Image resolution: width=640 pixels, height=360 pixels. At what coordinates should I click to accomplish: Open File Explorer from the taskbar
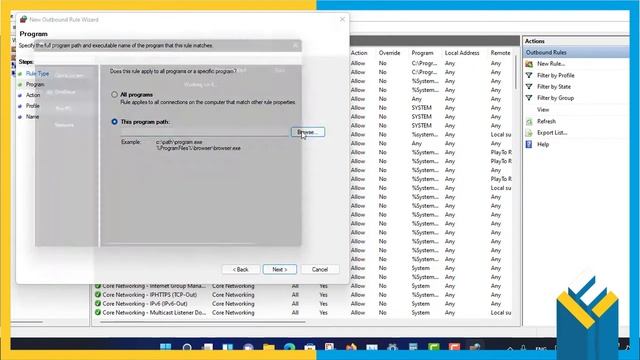click(x=269, y=347)
